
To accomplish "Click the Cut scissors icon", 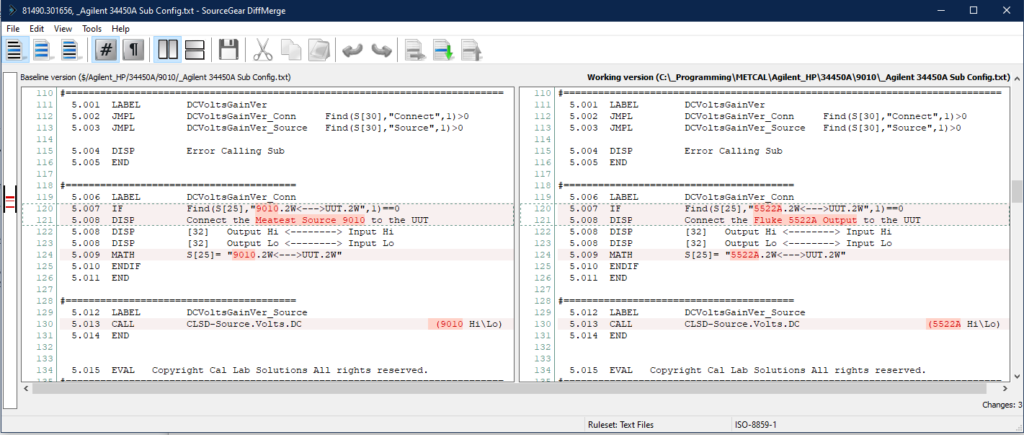I will click(x=263, y=50).
